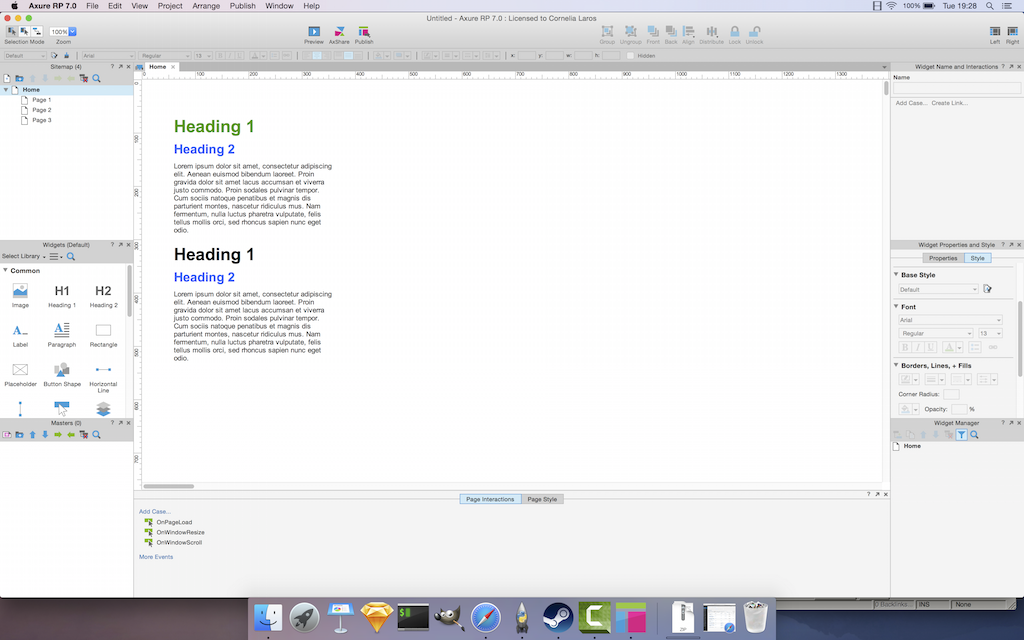Viewport: 1024px width, 640px height.
Task: Select the Image widget in library
Action: click(x=20, y=295)
